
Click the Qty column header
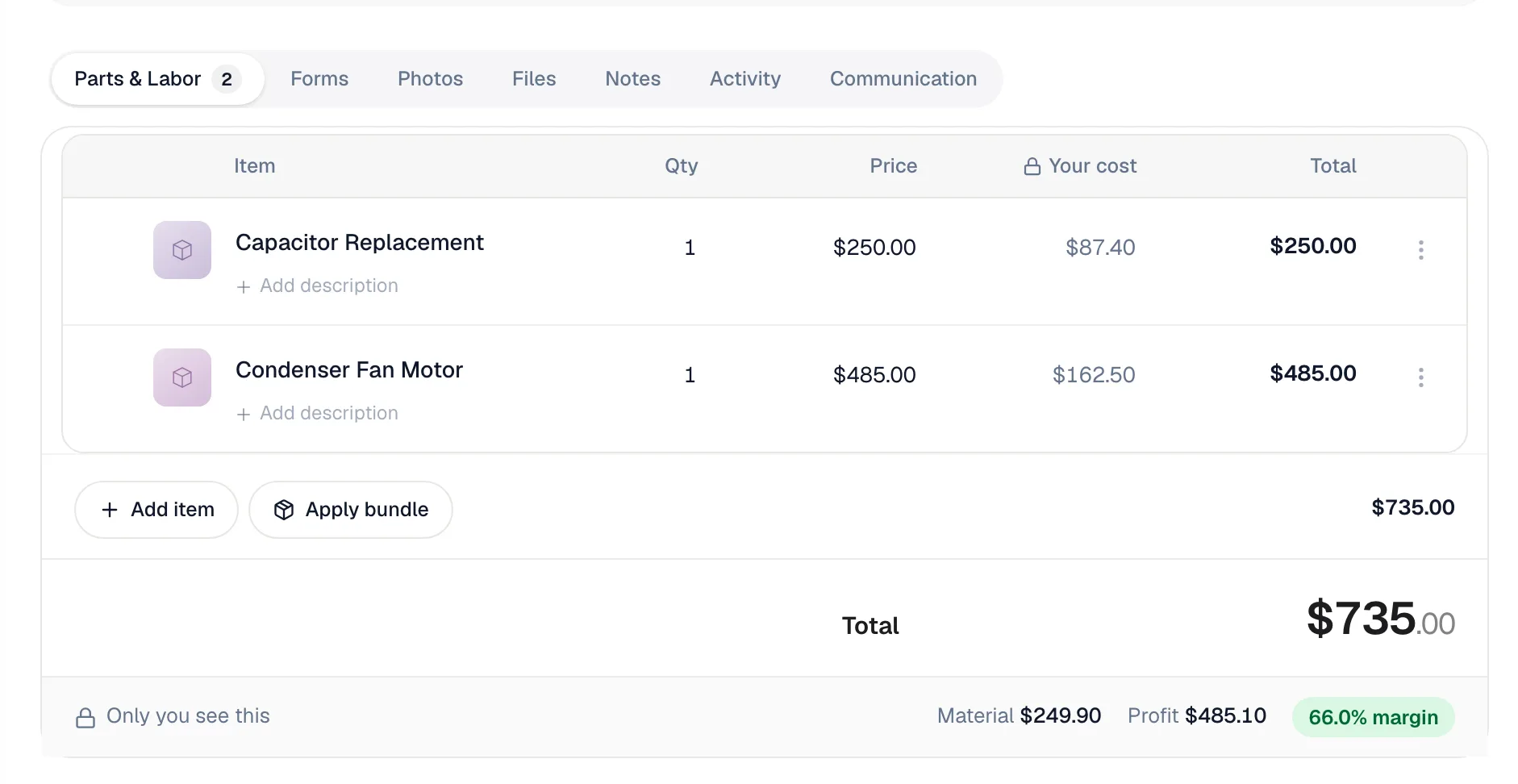[x=682, y=166]
